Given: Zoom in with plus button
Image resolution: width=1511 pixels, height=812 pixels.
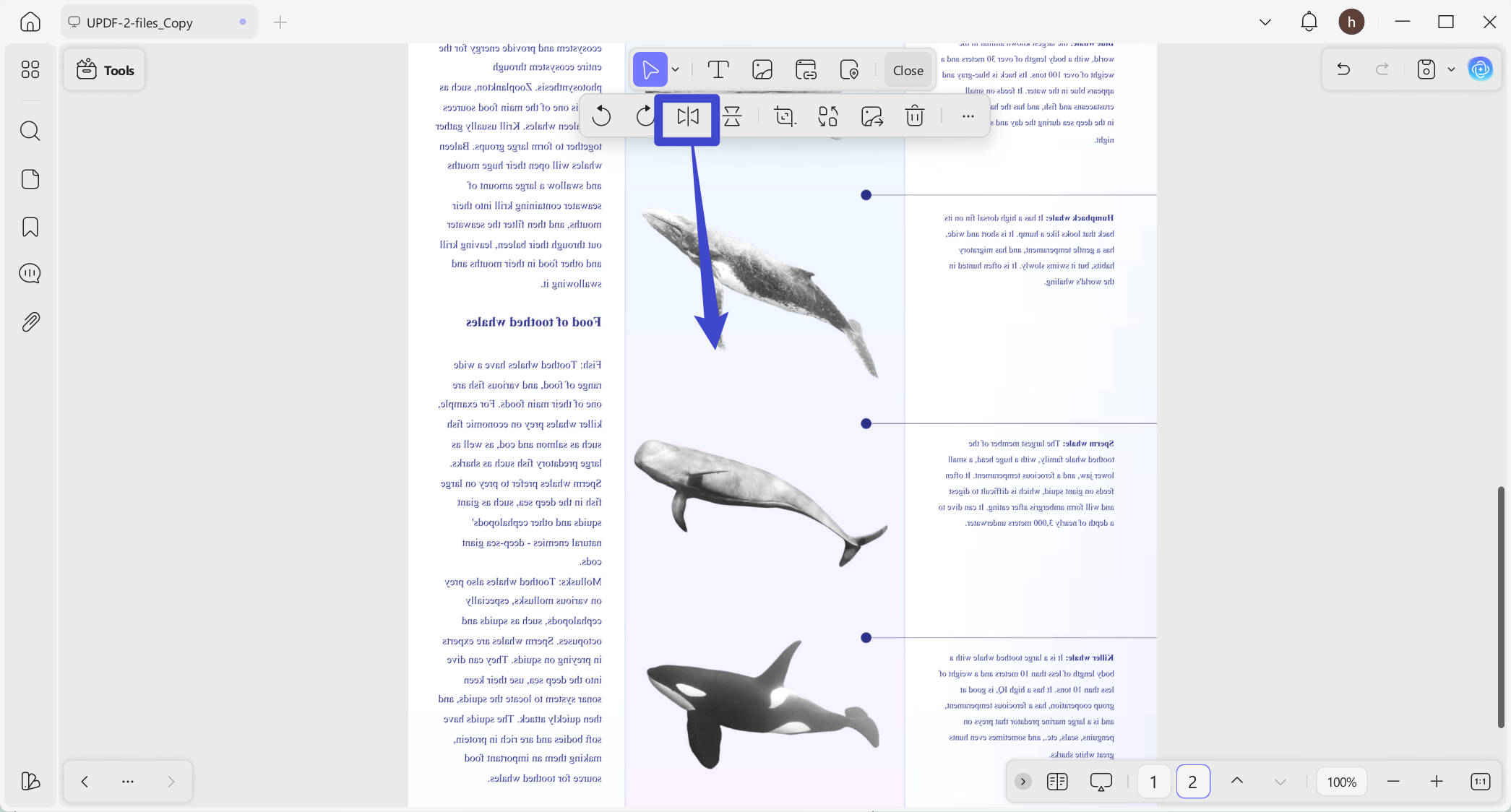Looking at the screenshot, I should [1437, 782].
